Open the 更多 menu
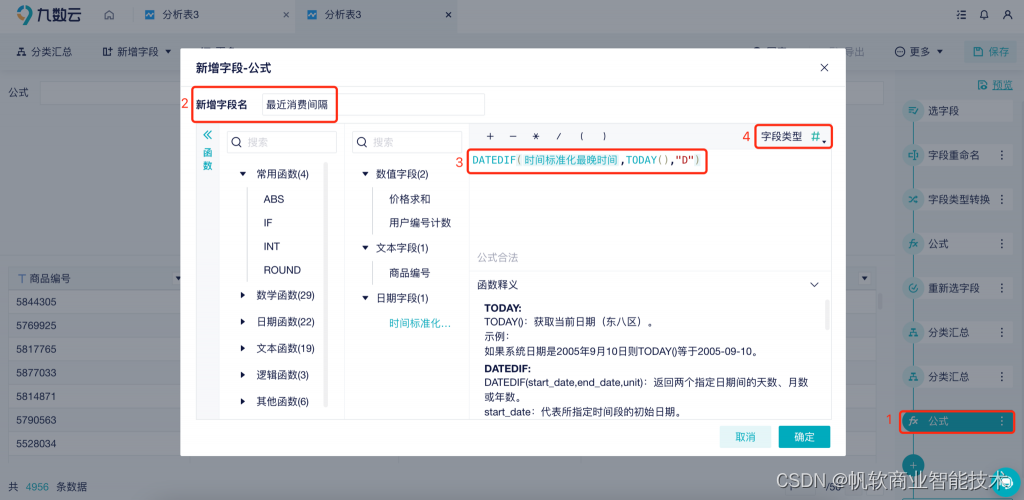The width and height of the screenshot is (1024, 500). (919, 52)
